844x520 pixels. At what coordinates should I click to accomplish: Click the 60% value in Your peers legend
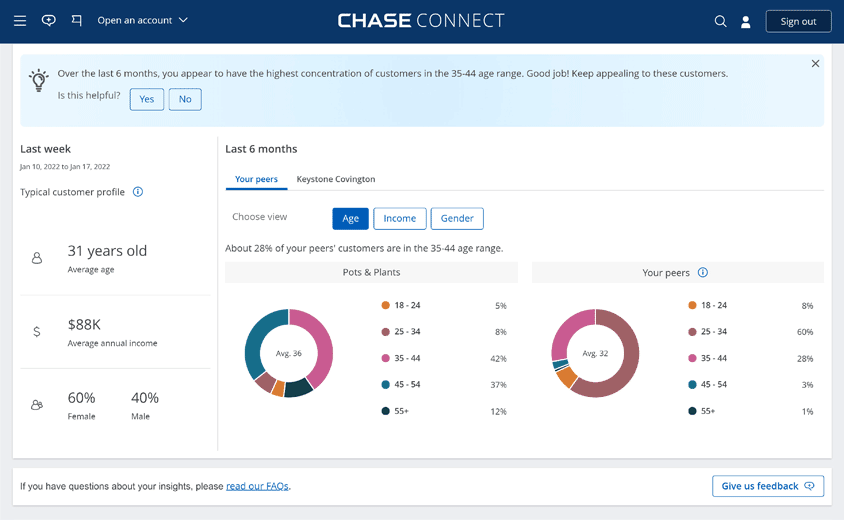805,332
